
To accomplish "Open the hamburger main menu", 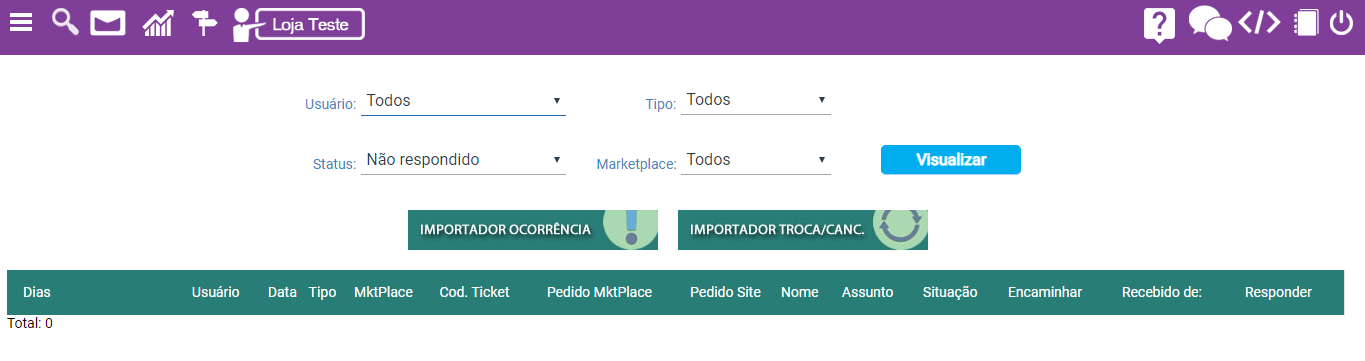I will pyautogui.click(x=21, y=23).
